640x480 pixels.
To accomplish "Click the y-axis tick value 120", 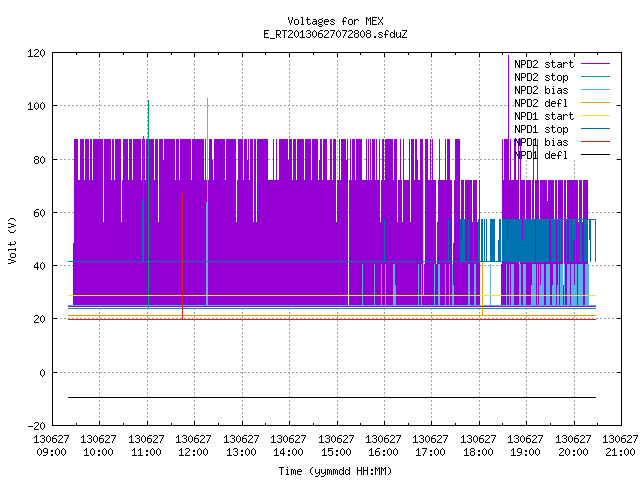I will pos(36,53).
